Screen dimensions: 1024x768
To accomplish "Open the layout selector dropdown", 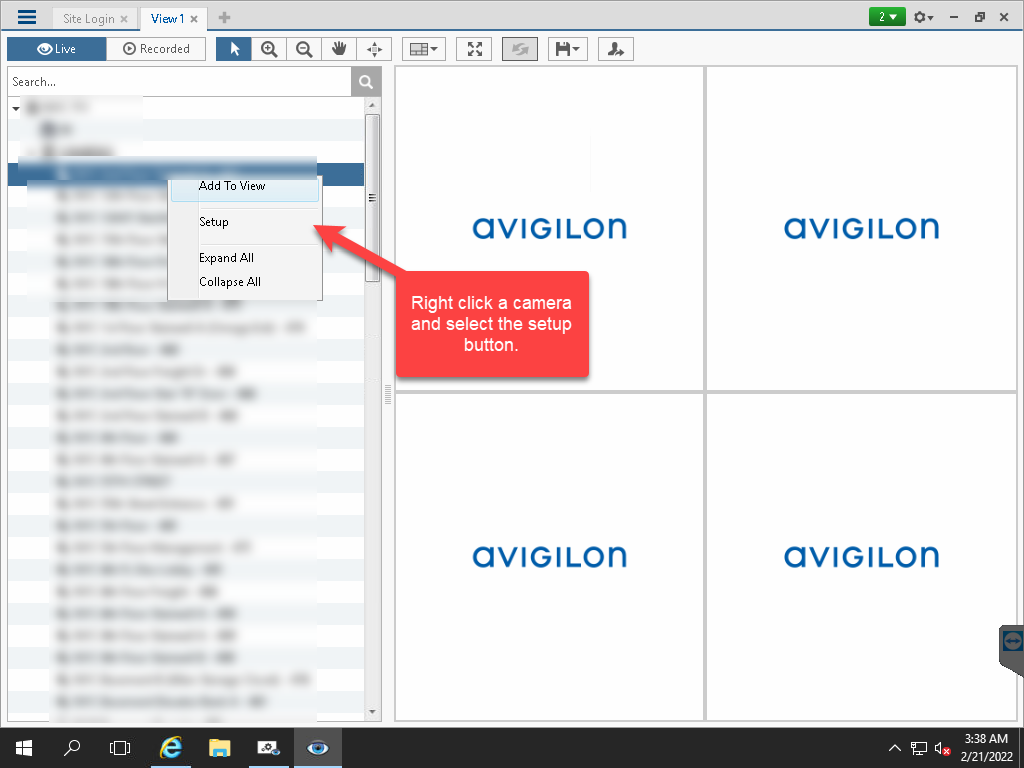I will 424,48.
